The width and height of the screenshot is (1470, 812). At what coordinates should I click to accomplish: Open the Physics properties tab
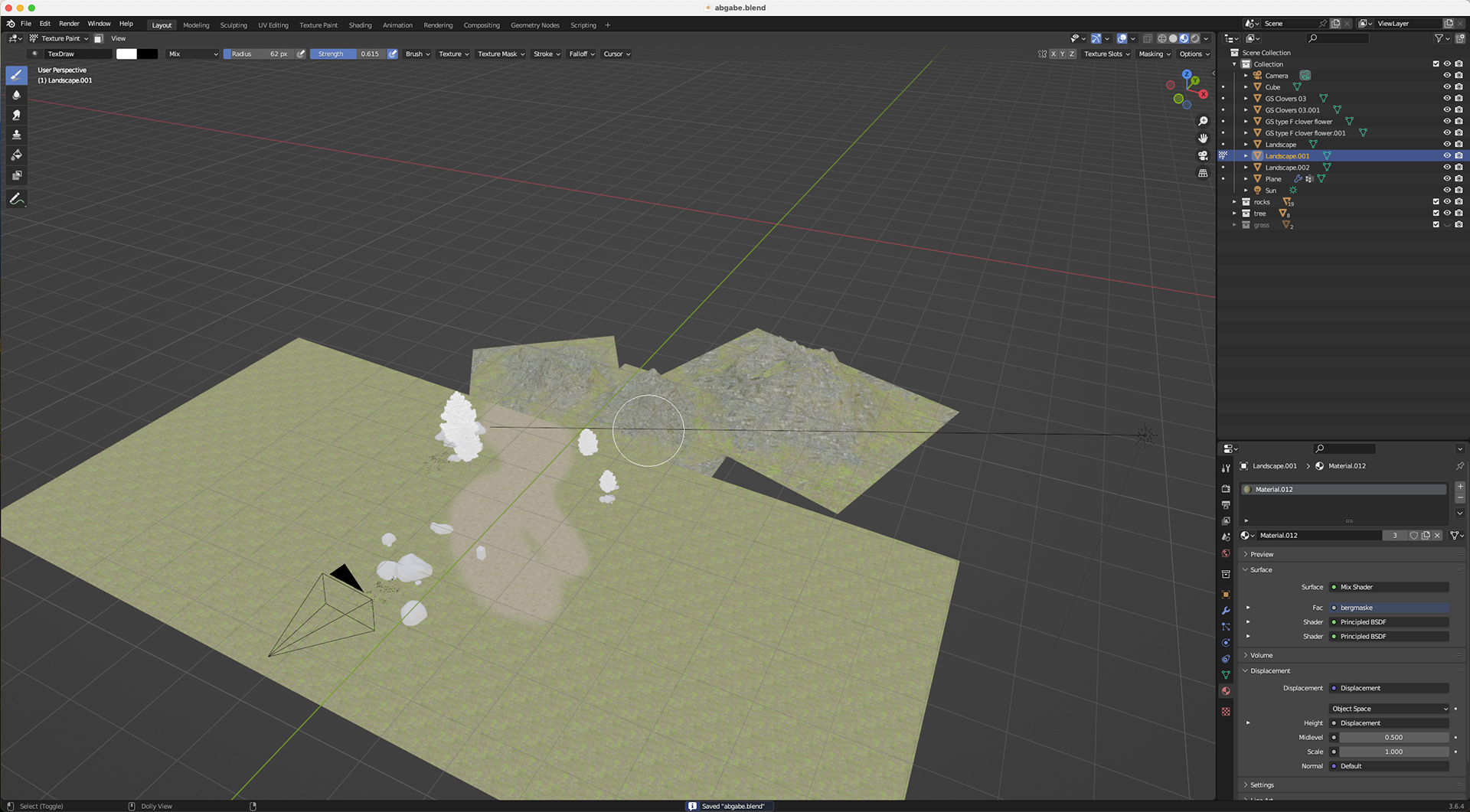pos(1226,643)
